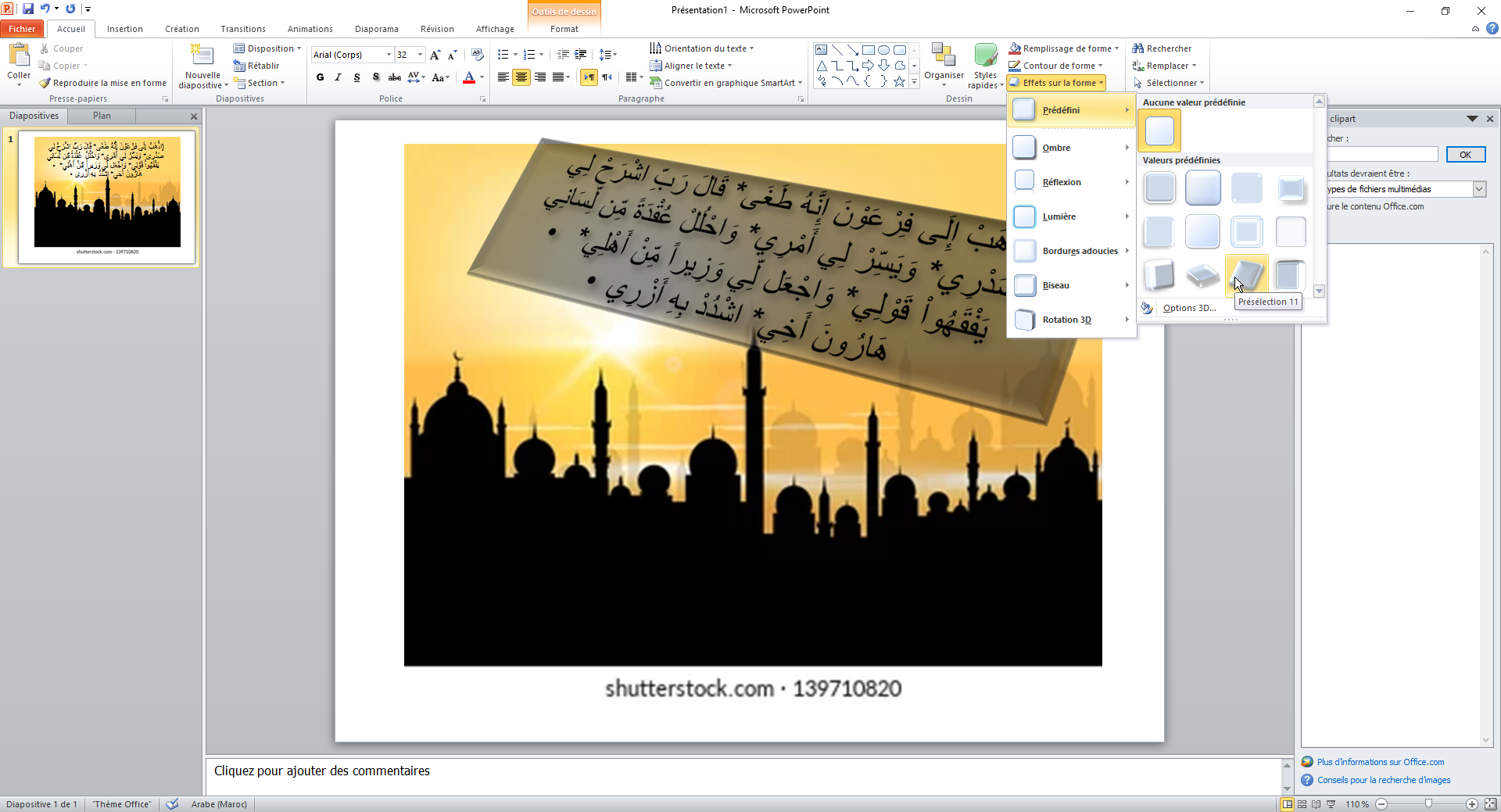This screenshot has height=812, width=1501.
Task: Select the text box shape in shapes gallery
Action: (x=822, y=49)
